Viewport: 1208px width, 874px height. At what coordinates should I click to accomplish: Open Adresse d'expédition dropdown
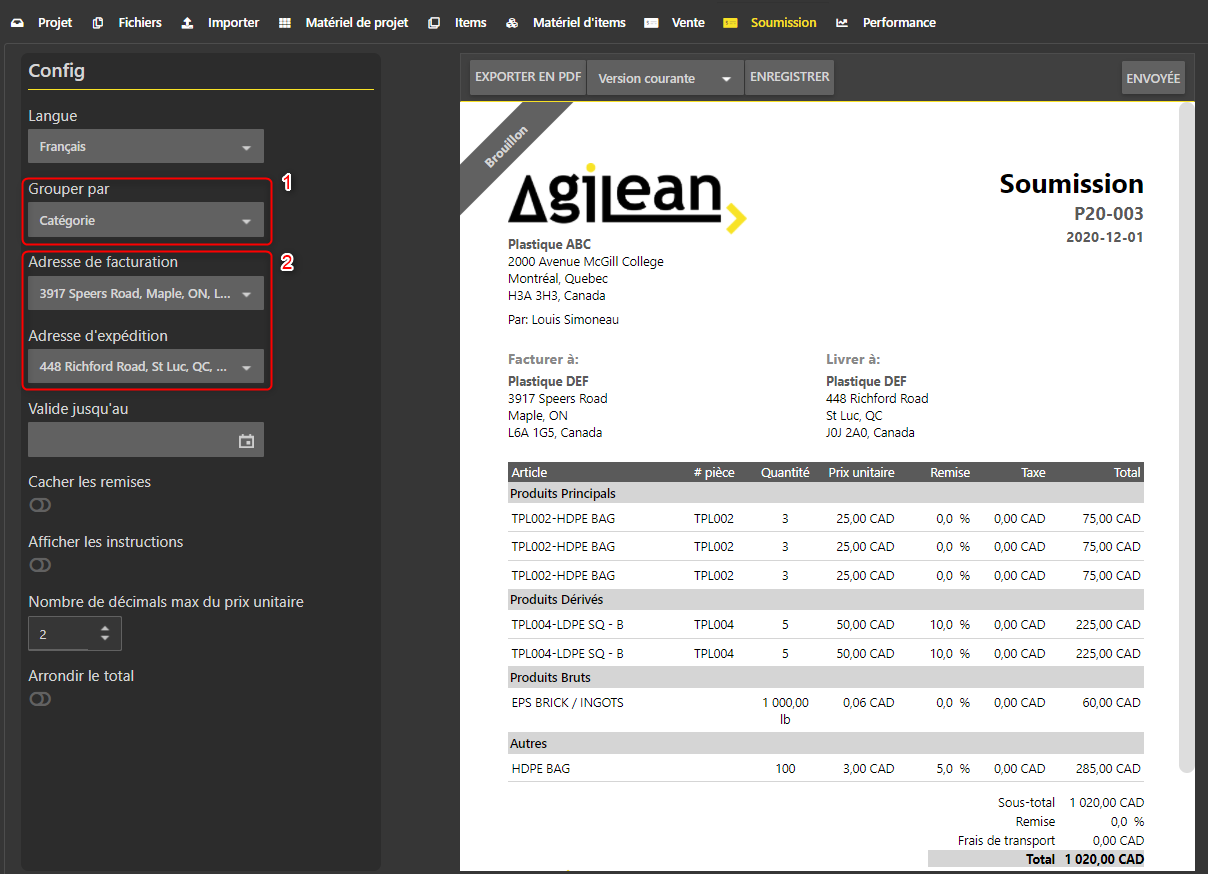pyautogui.click(x=146, y=366)
